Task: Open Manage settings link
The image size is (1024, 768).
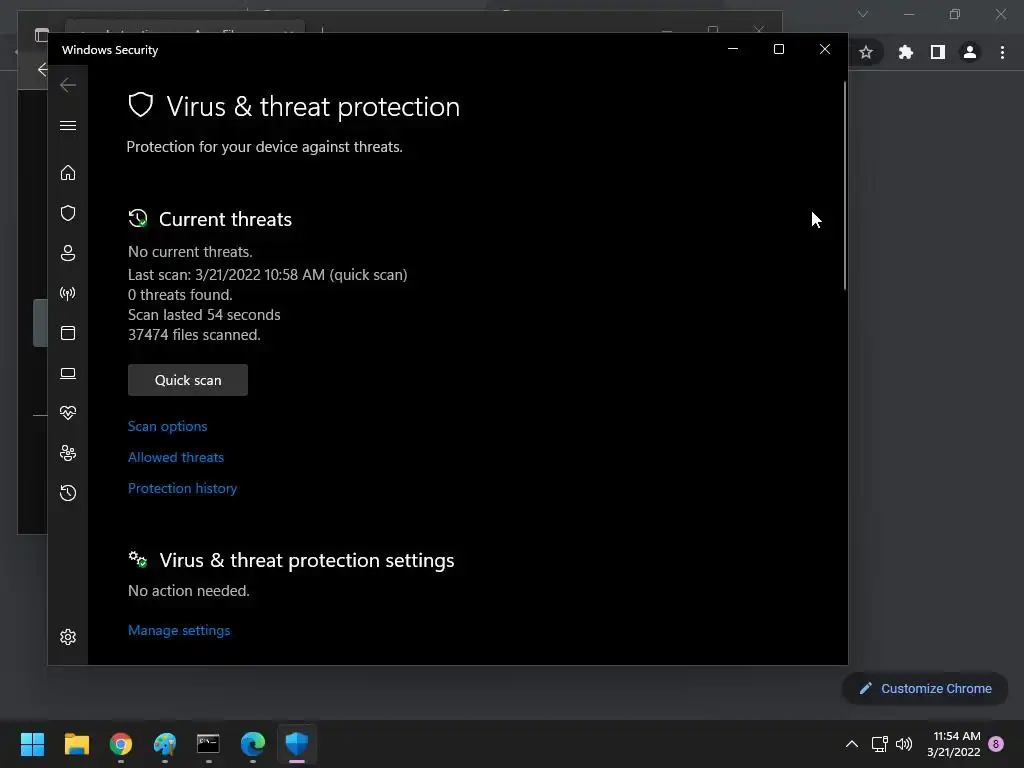Action: [179, 630]
